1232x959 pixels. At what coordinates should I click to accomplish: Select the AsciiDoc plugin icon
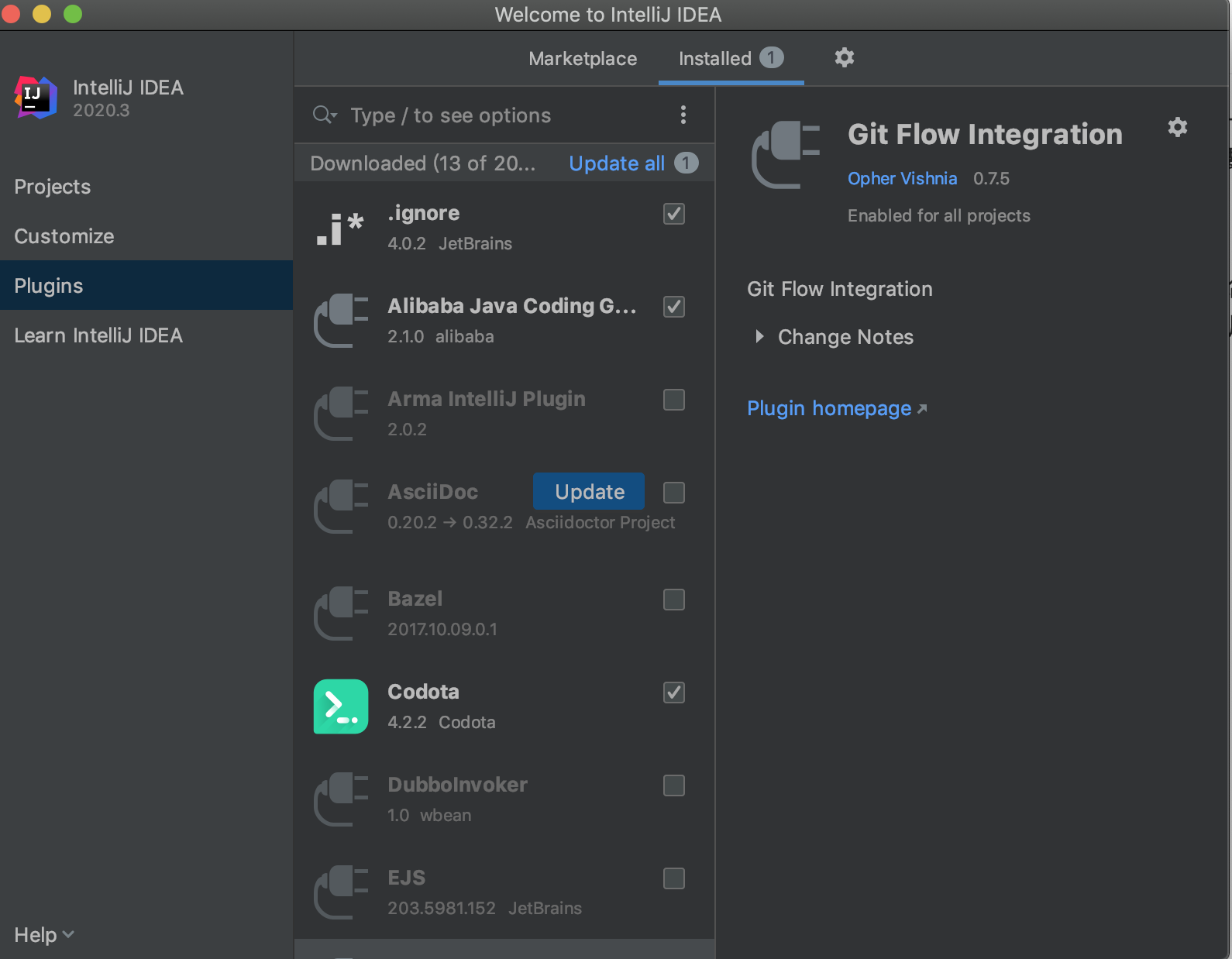tap(341, 507)
